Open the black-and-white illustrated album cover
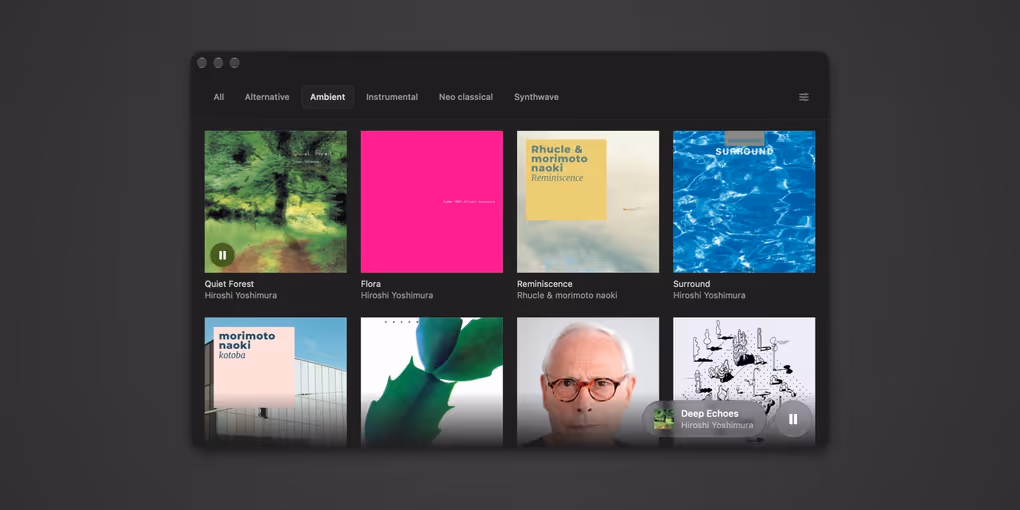 click(x=744, y=360)
